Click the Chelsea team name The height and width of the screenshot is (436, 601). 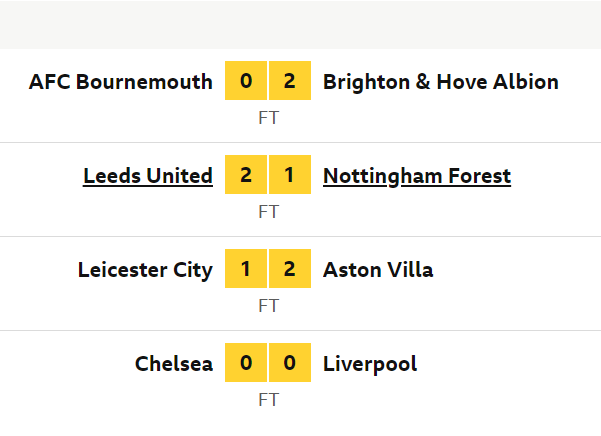click(174, 364)
